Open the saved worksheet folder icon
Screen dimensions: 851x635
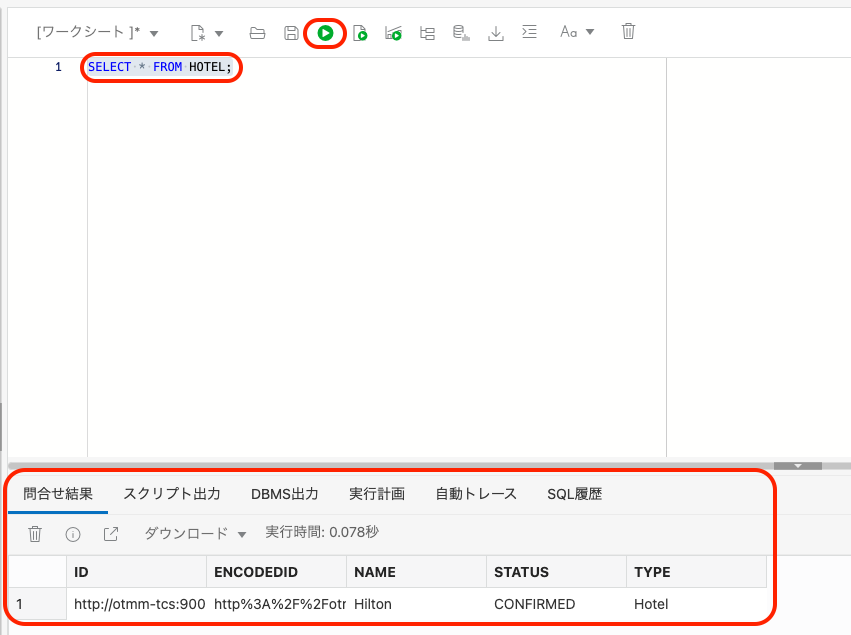tap(257, 33)
